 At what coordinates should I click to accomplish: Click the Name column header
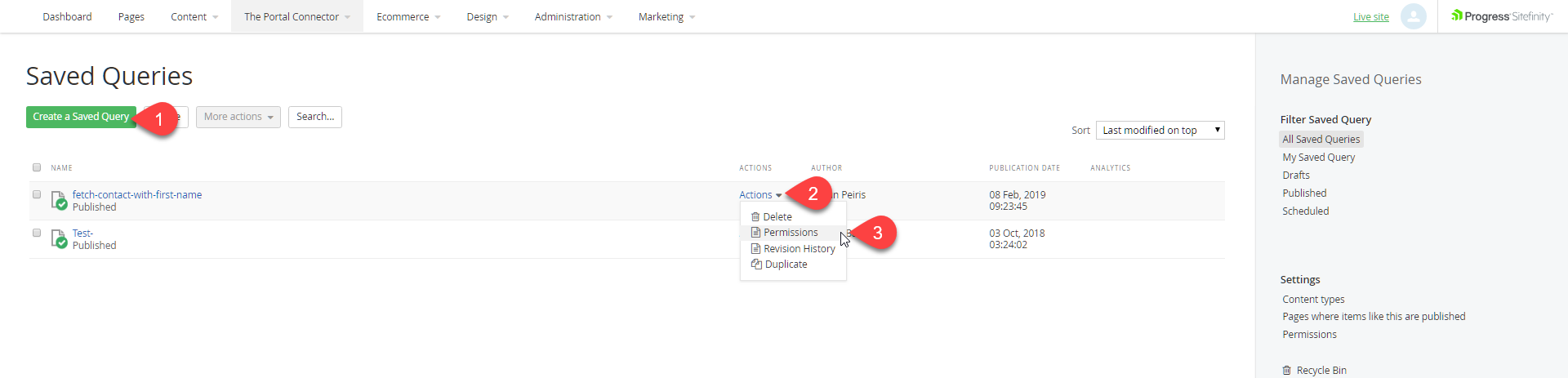[x=61, y=168]
